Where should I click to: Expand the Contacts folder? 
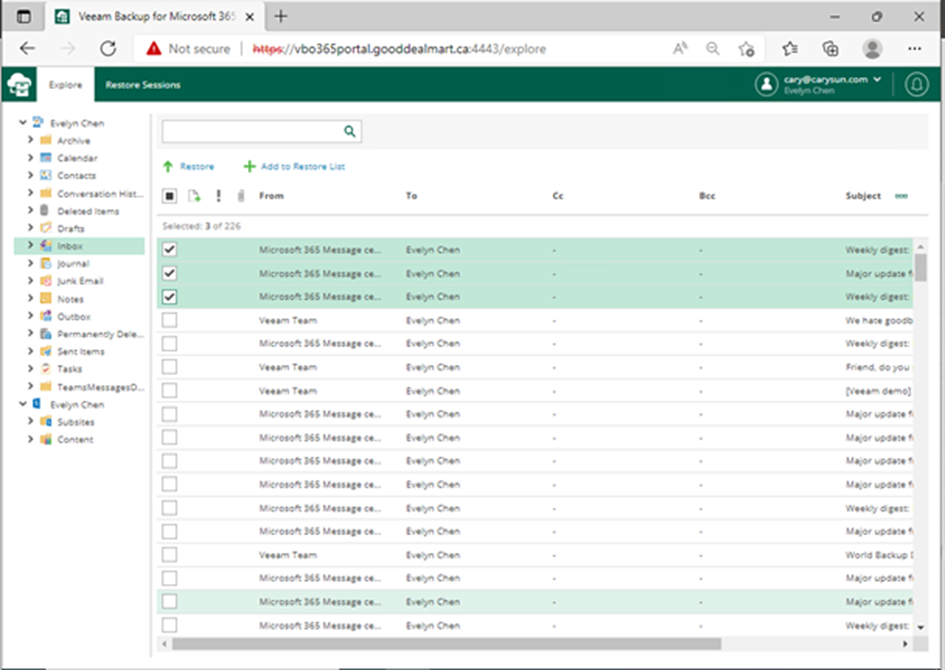point(30,175)
